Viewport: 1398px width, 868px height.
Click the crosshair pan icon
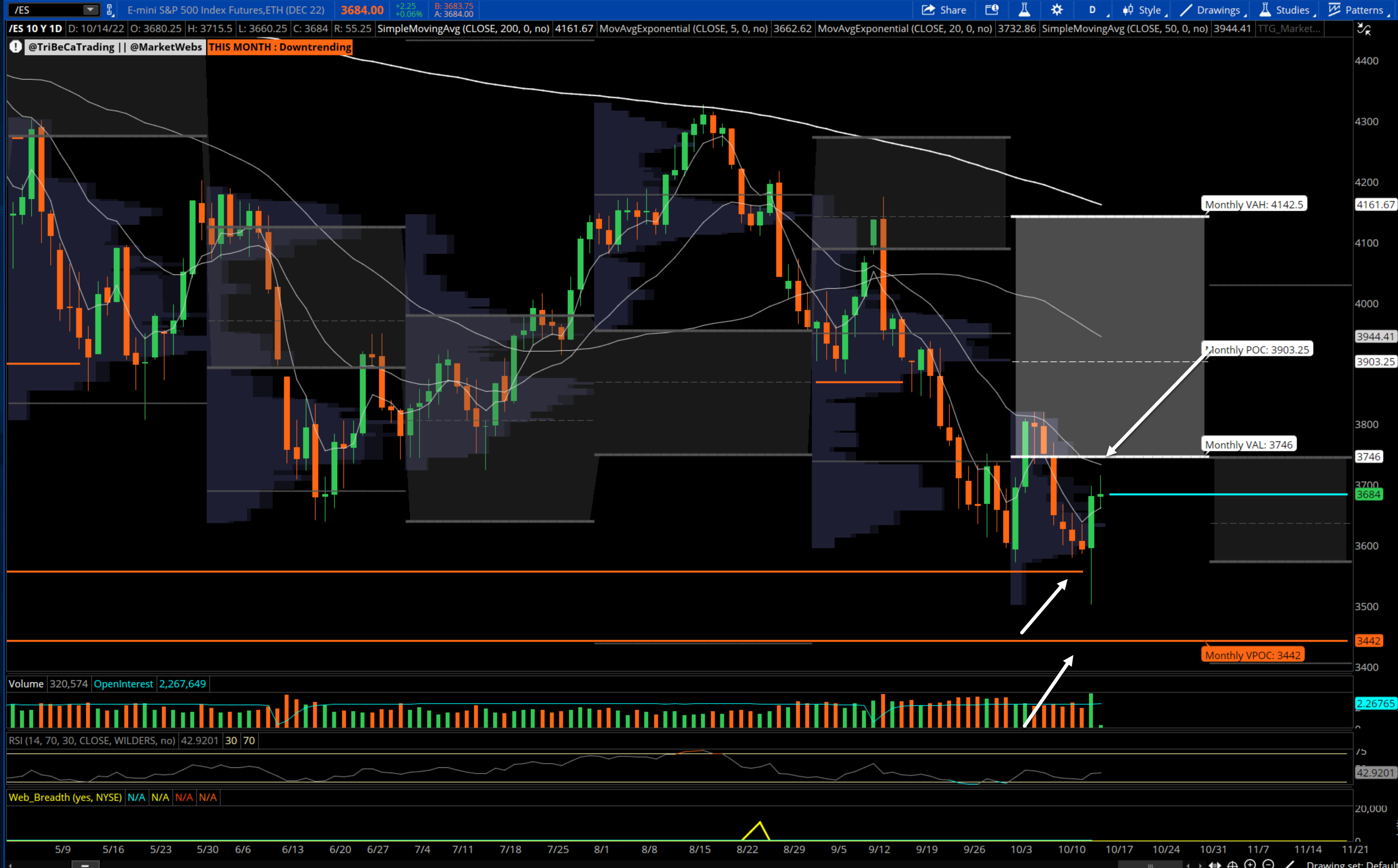(x=1232, y=864)
